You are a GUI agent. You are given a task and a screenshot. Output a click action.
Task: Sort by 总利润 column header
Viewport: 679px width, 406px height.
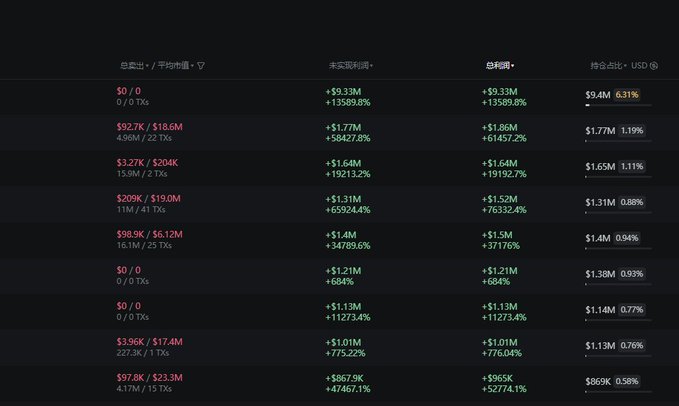point(499,66)
